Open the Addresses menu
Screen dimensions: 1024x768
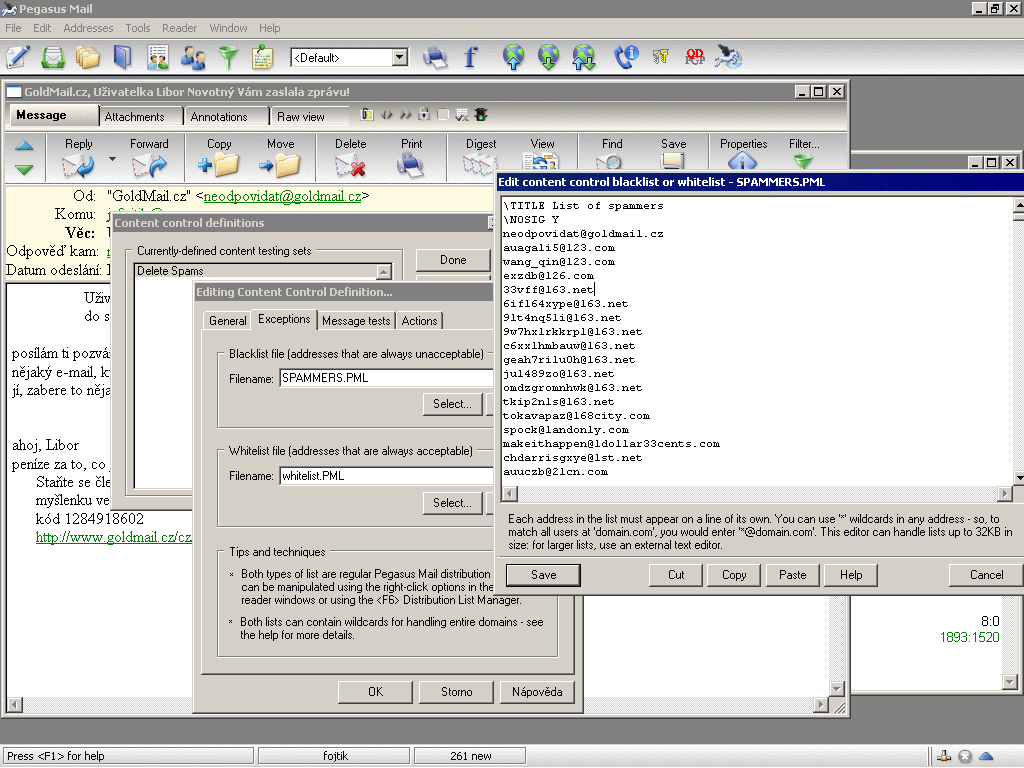88,28
